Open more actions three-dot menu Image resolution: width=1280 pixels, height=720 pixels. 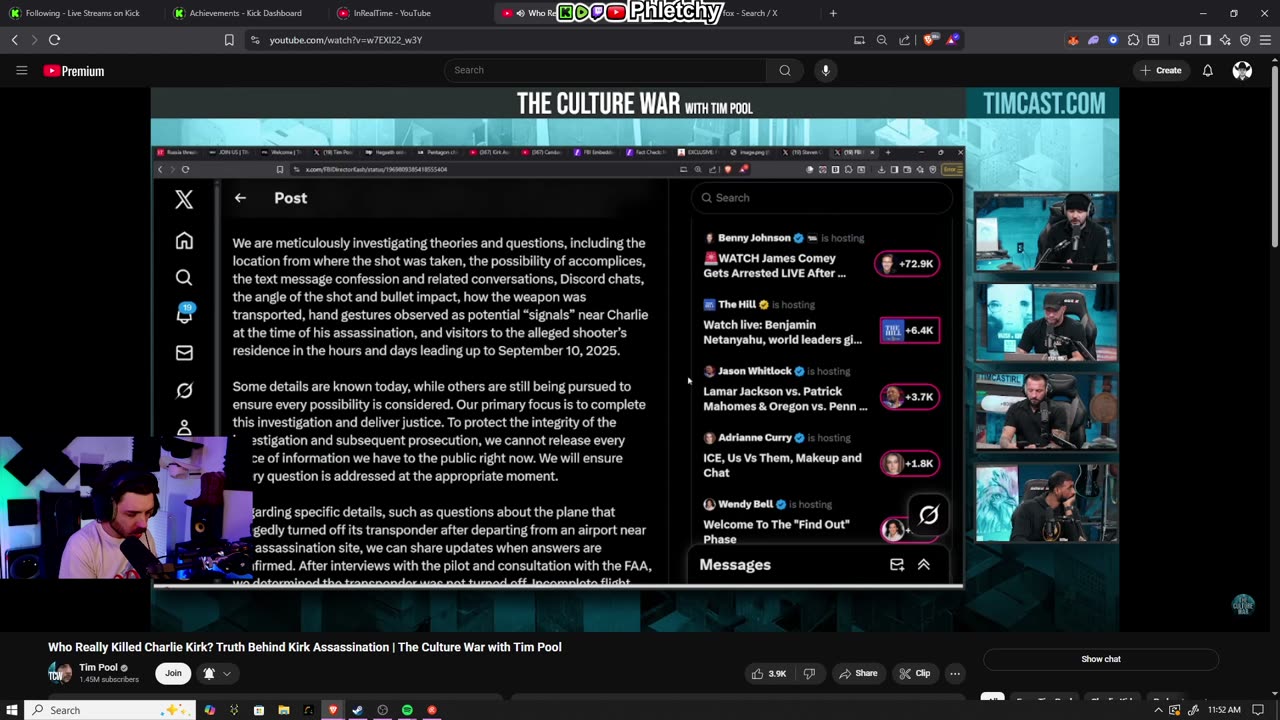[955, 673]
